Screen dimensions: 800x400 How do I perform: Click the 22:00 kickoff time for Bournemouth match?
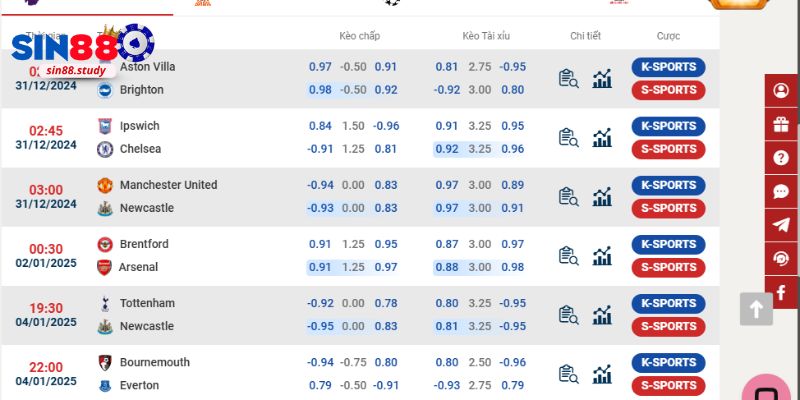coord(46,368)
